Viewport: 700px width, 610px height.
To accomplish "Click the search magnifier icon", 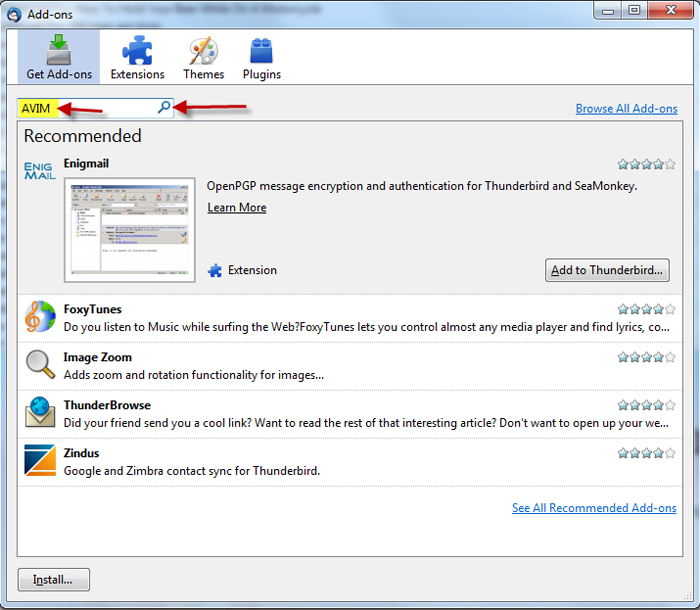I will (x=164, y=107).
